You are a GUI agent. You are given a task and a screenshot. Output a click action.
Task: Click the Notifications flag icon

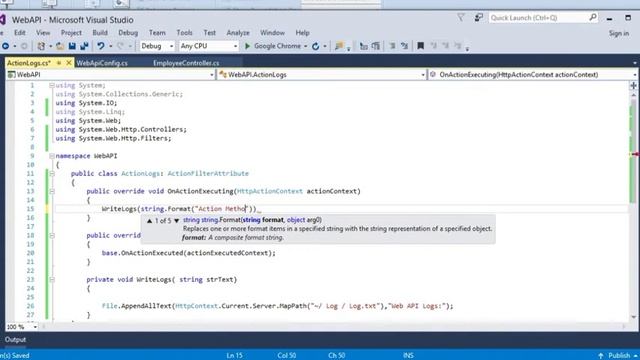click(460, 18)
